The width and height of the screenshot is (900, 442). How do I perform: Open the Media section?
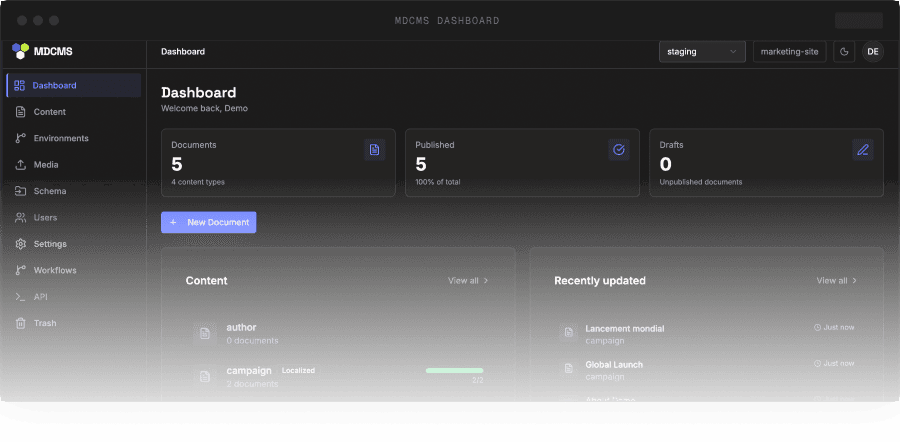[x=73, y=165]
